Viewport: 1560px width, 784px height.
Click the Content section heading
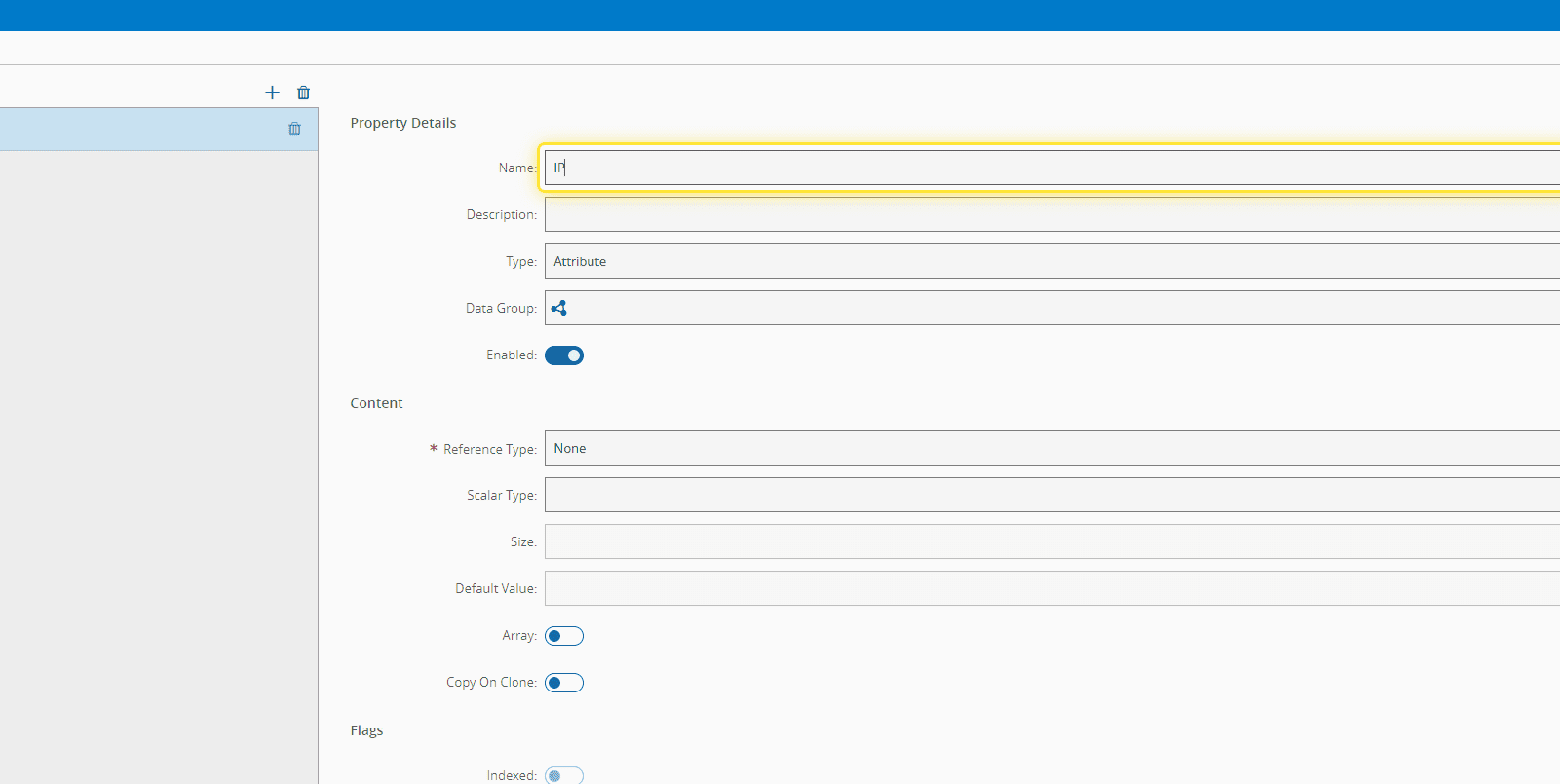376,403
